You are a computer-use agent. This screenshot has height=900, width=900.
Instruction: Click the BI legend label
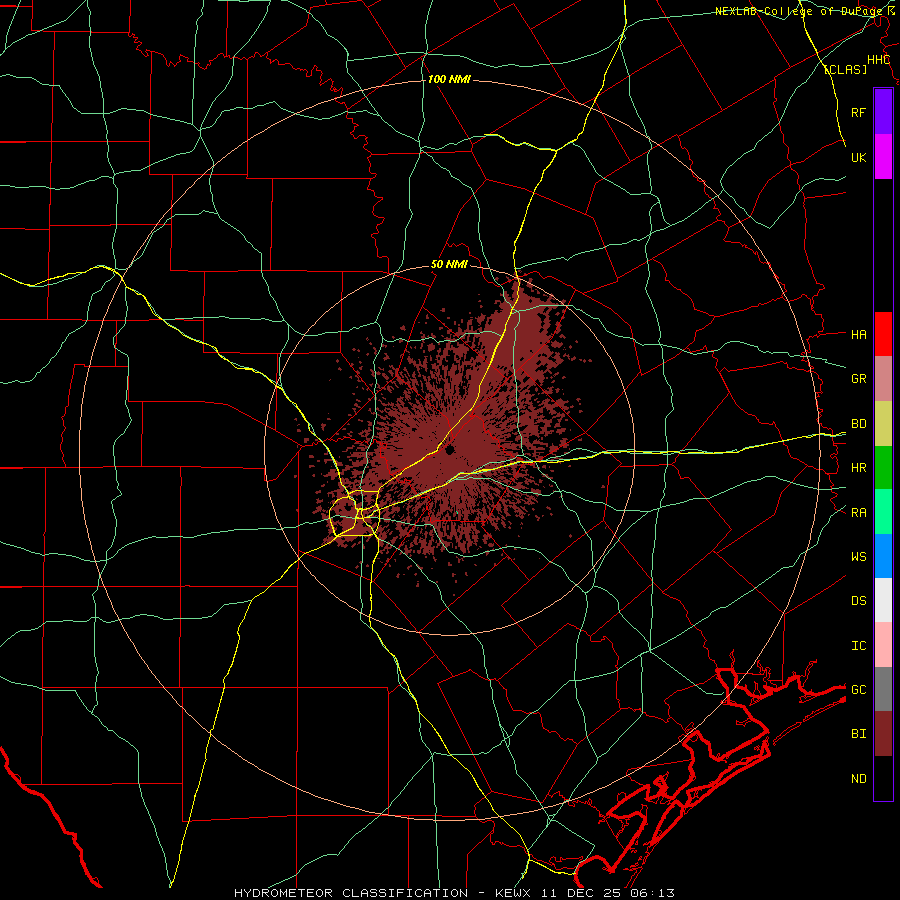pyautogui.click(x=858, y=734)
